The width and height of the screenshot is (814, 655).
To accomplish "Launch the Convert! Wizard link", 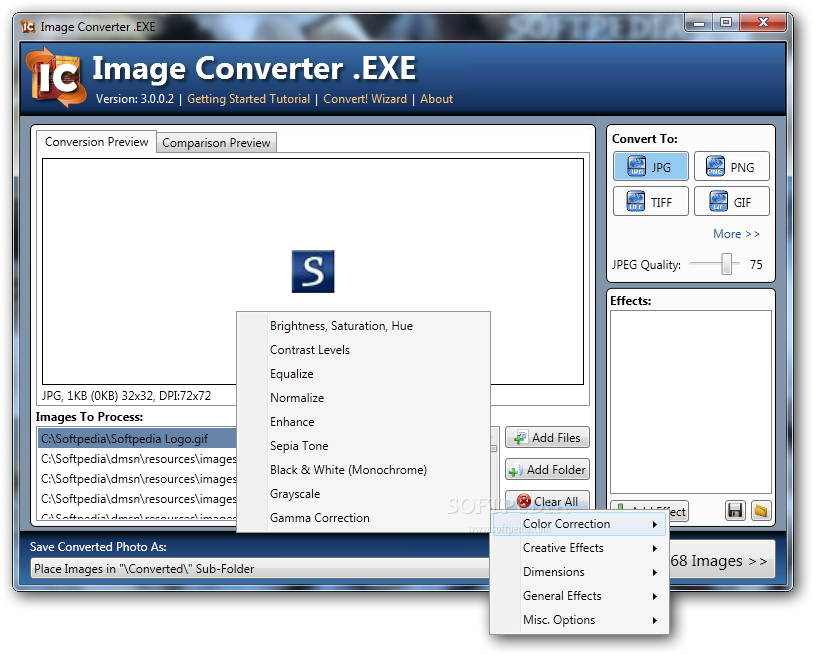I will tap(365, 99).
